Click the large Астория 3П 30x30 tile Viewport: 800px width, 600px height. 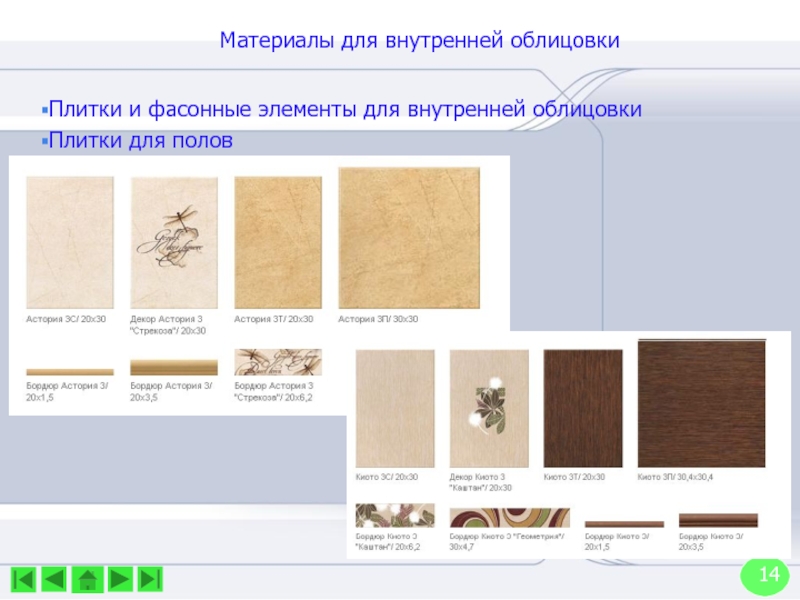(x=409, y=237)
